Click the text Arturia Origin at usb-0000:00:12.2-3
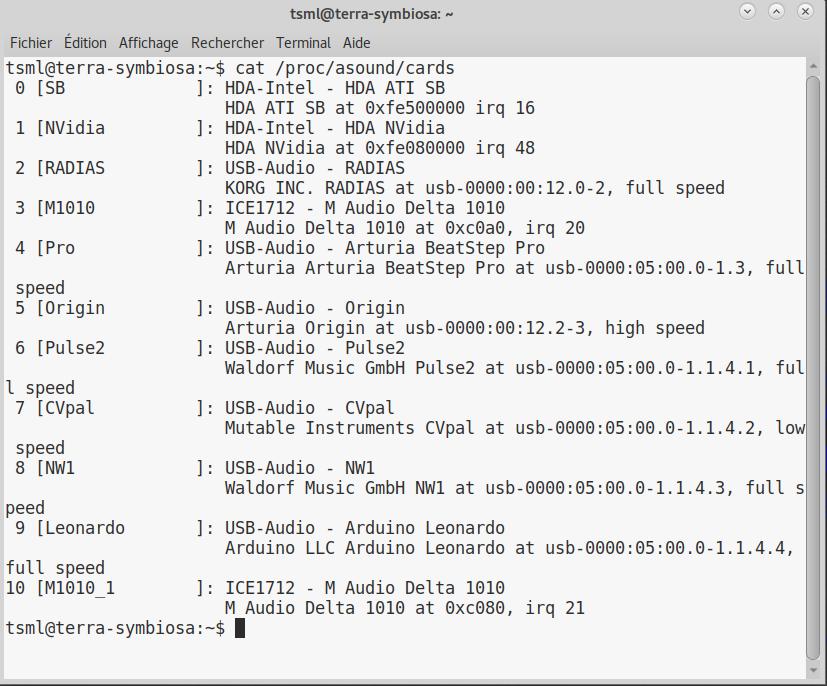The height and width of the screenshot is (686, 827). [x=405, y=328]
